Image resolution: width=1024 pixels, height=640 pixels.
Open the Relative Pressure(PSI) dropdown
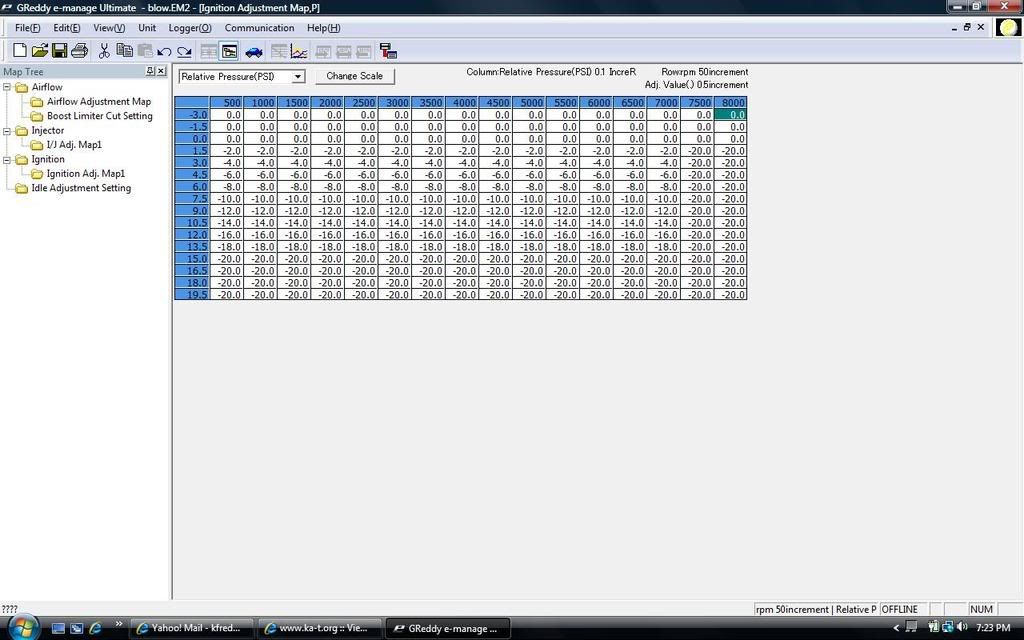point(298,76)
